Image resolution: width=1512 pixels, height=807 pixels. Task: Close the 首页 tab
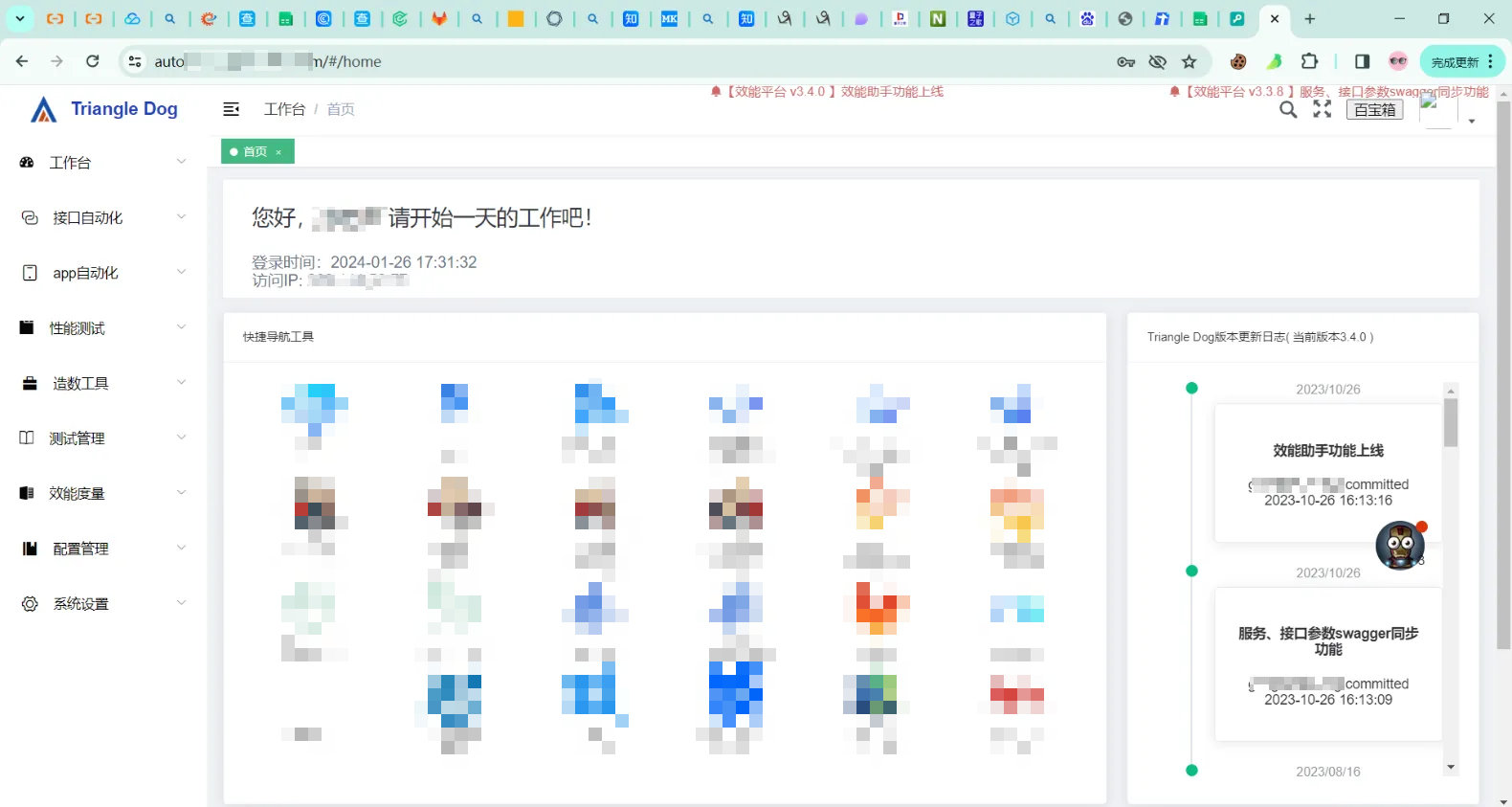click(278, 152)
